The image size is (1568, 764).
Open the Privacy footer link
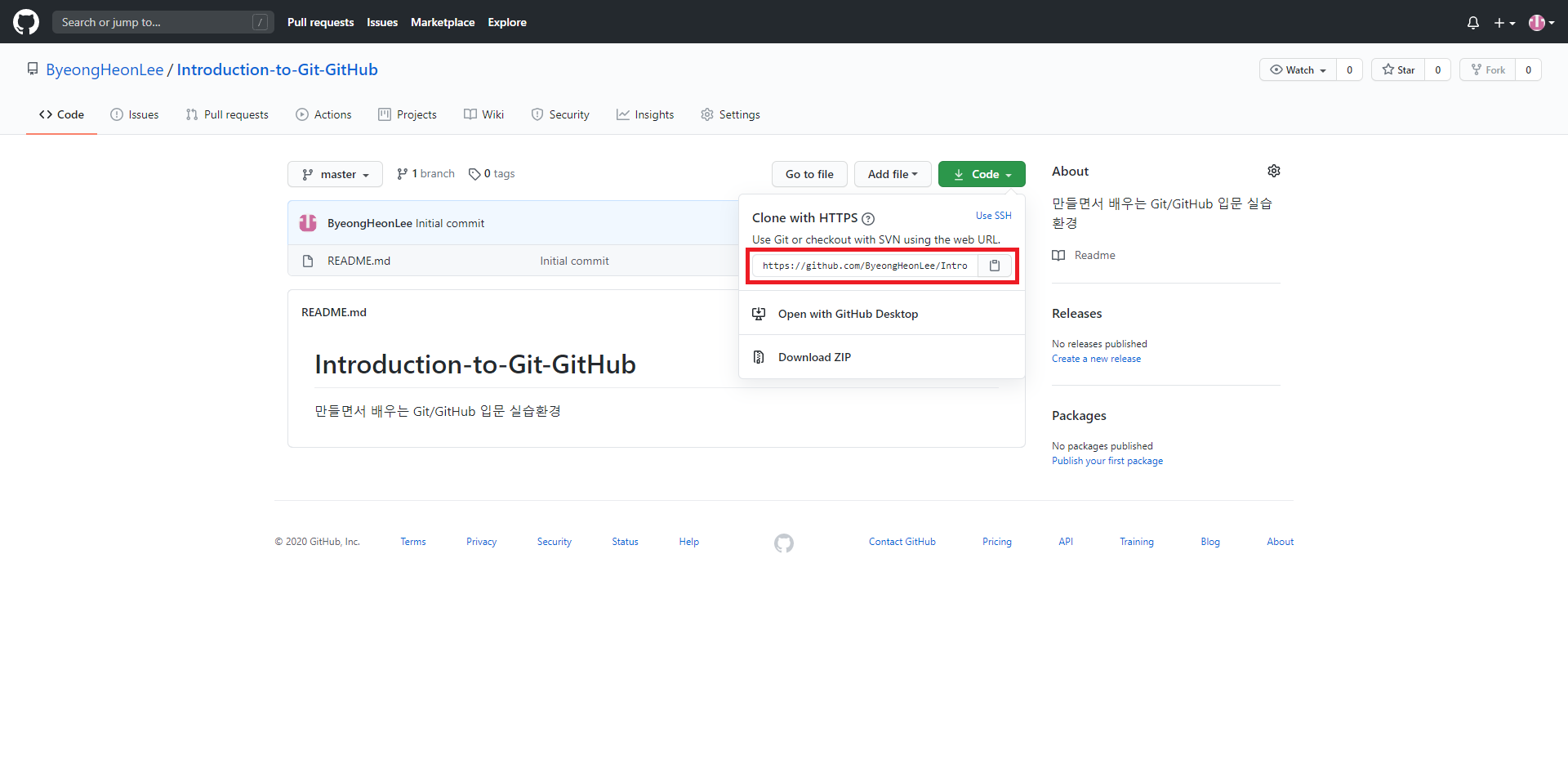pyautogui.click(x=481, y=542)
